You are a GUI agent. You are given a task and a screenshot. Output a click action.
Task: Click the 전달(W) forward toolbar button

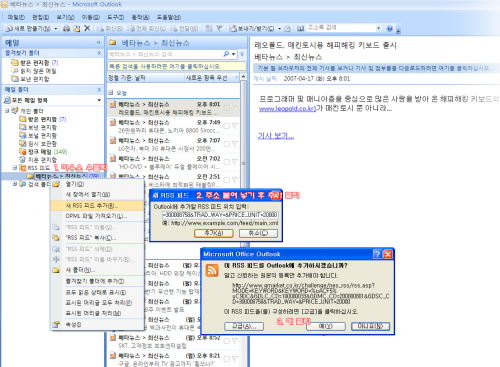coord(184,29)
